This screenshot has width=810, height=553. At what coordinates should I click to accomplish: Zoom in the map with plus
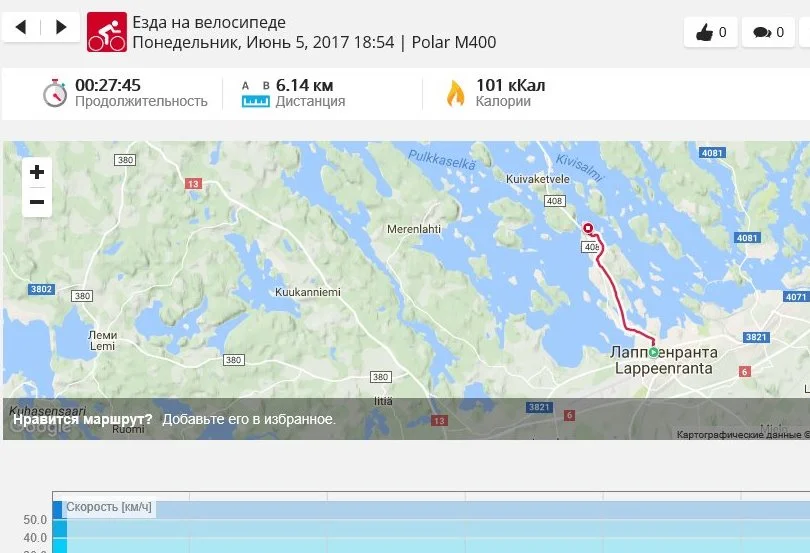tap(37, 172)
